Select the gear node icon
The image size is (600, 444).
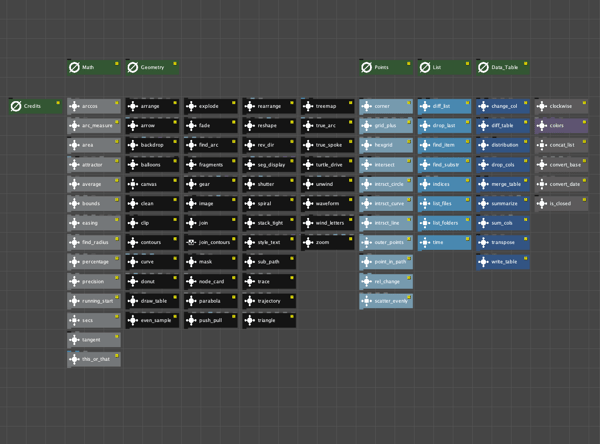click(191, 184)
